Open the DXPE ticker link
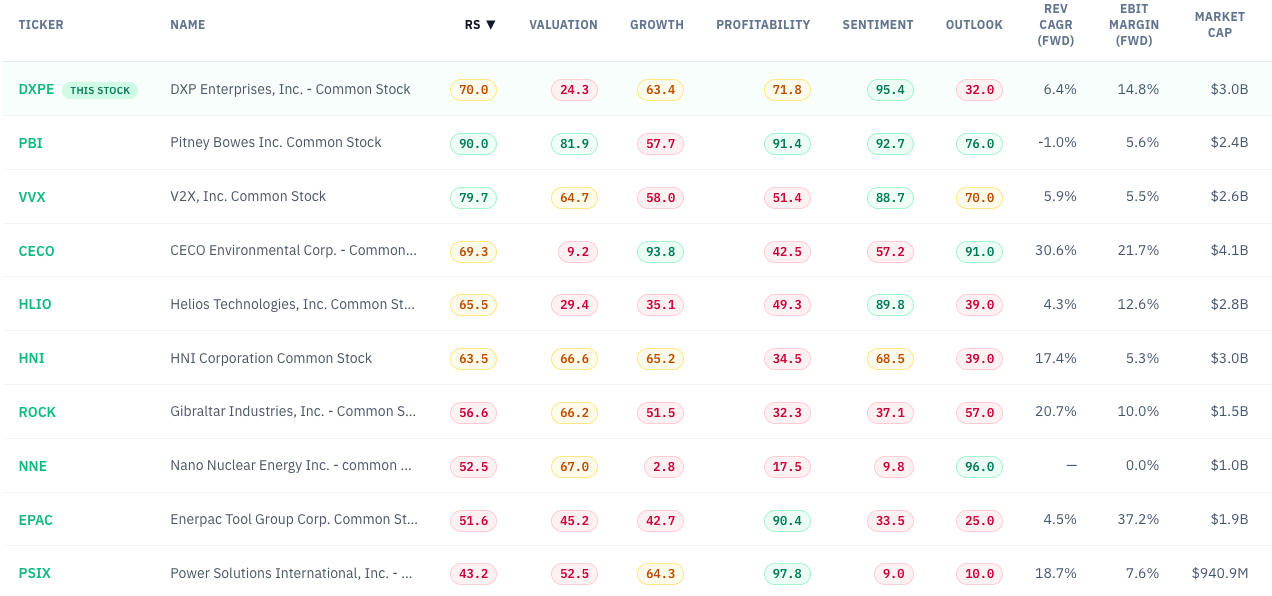 click(36, 89)
